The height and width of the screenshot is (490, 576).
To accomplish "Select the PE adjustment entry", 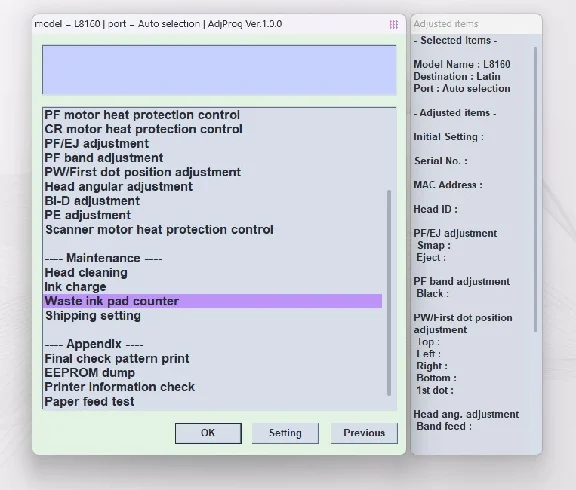I will [x=87, y=215].
